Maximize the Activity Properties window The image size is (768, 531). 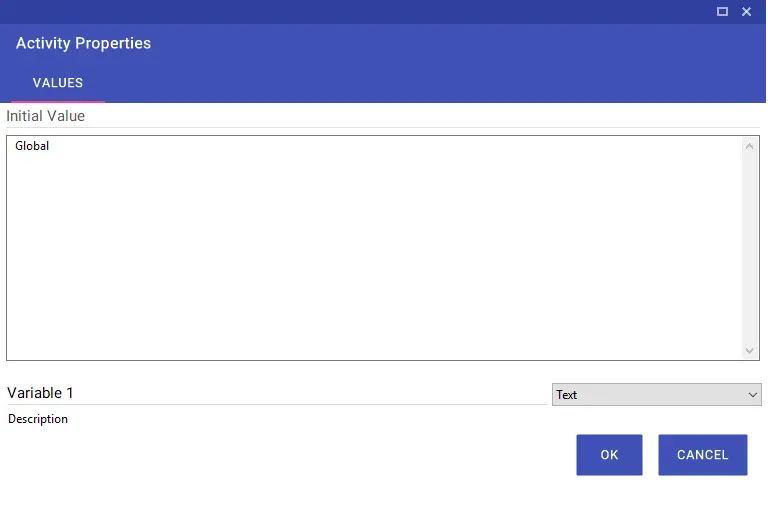pos(722,11)
